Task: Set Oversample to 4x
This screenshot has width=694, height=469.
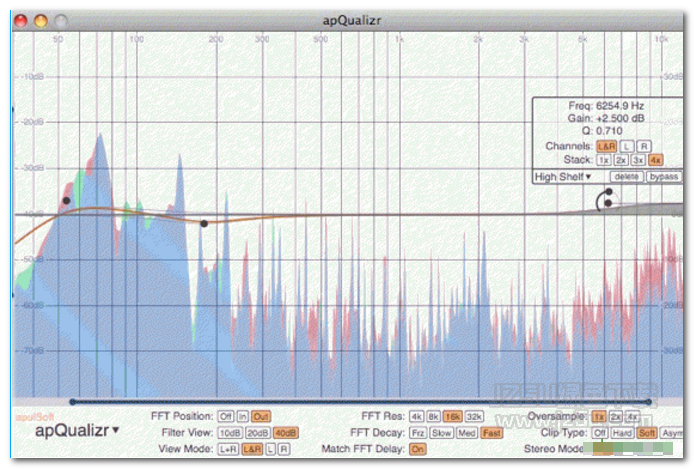Action: (x=632, y=416)
